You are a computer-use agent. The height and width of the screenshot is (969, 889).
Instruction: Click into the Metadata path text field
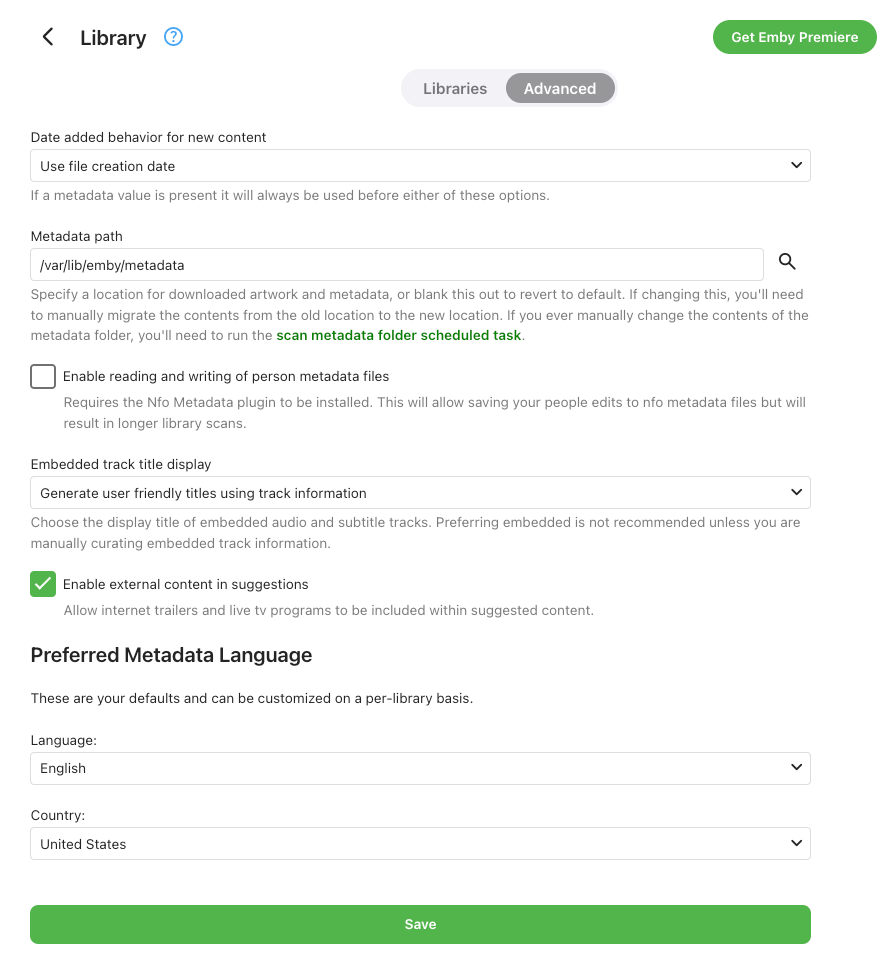397,265
